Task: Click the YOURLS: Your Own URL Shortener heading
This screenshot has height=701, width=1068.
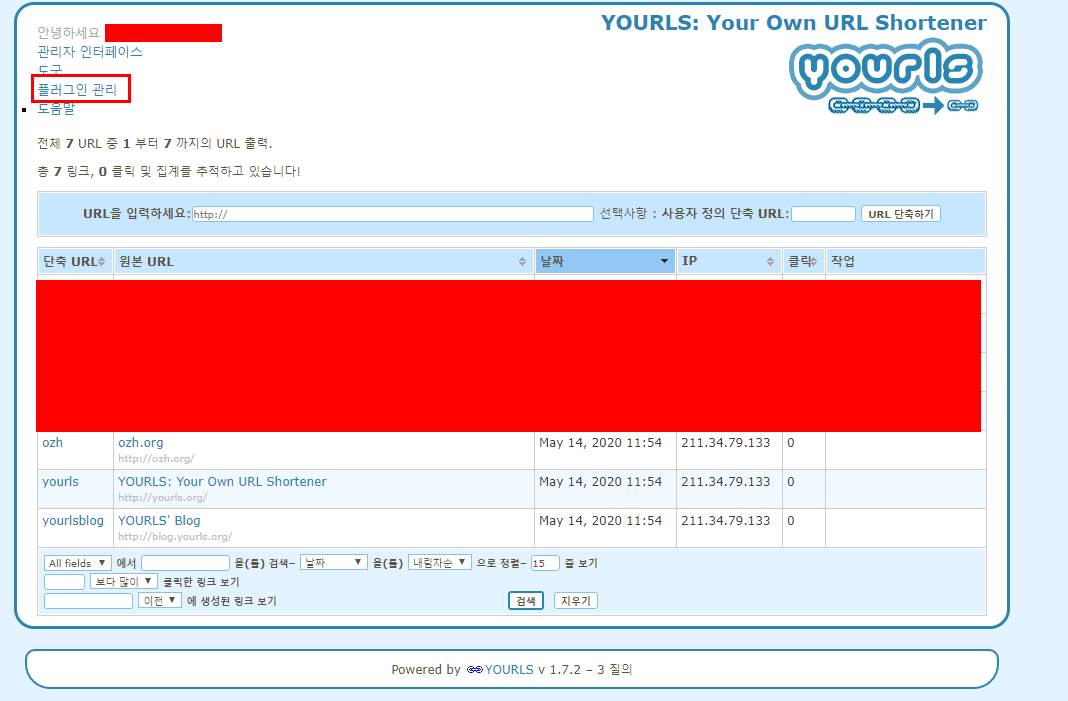Action: (794, 22)
